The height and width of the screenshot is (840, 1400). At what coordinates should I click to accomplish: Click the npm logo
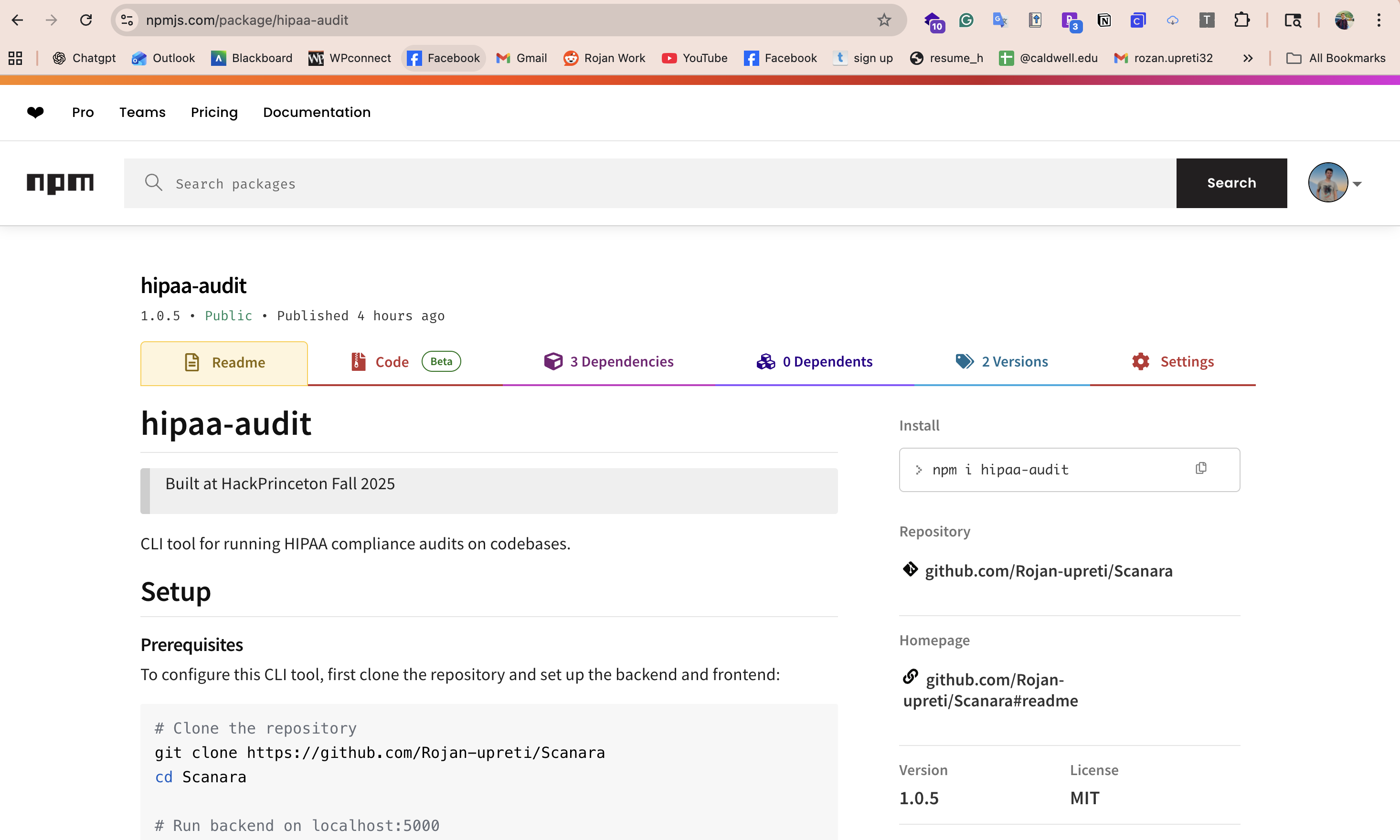click(60, 183)
